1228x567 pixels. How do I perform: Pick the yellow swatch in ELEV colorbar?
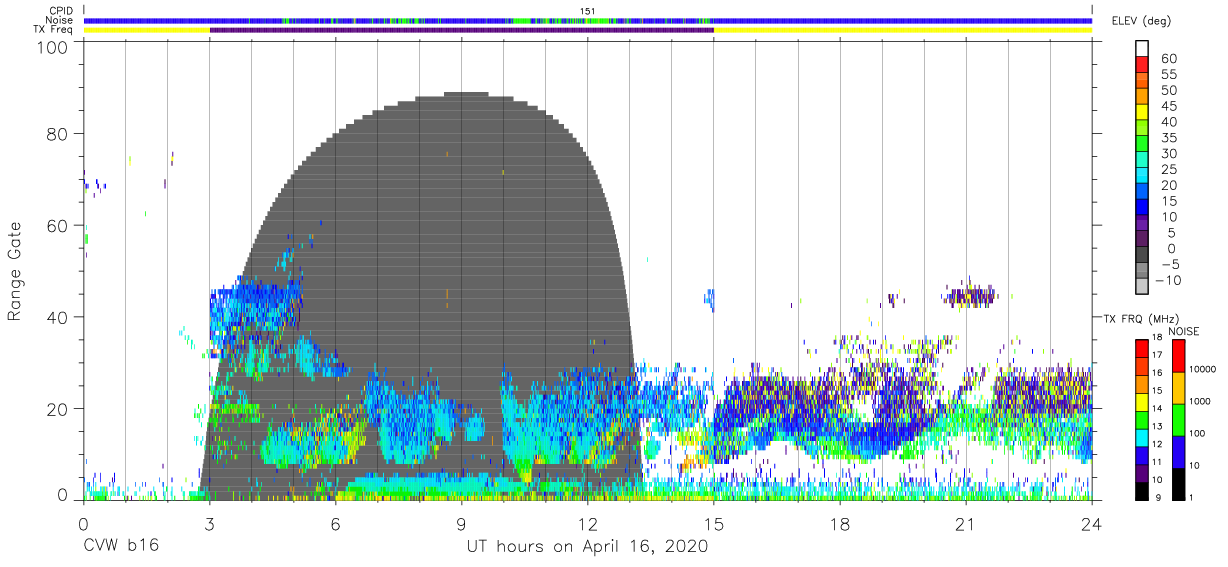1141,113
